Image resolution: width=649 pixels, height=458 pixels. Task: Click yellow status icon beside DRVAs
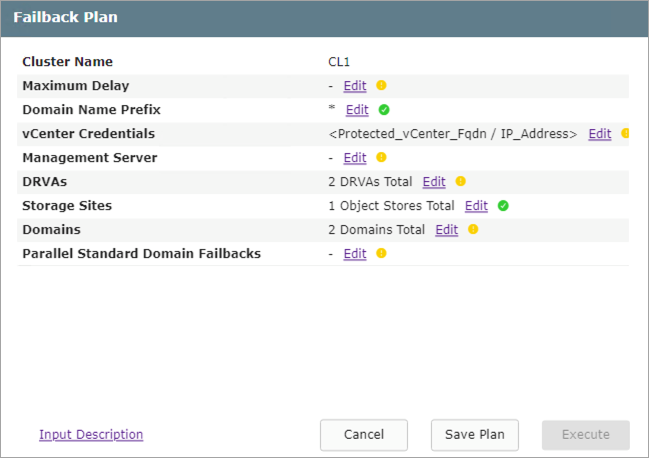point(460,182)
